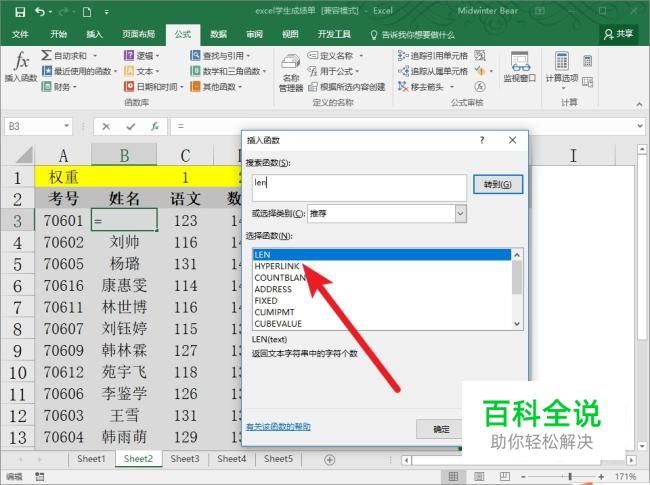The width and height of the screenshot is (650, 485).
Task: Click the Save icon in quick access toolbar
Action: coord(20,12)
